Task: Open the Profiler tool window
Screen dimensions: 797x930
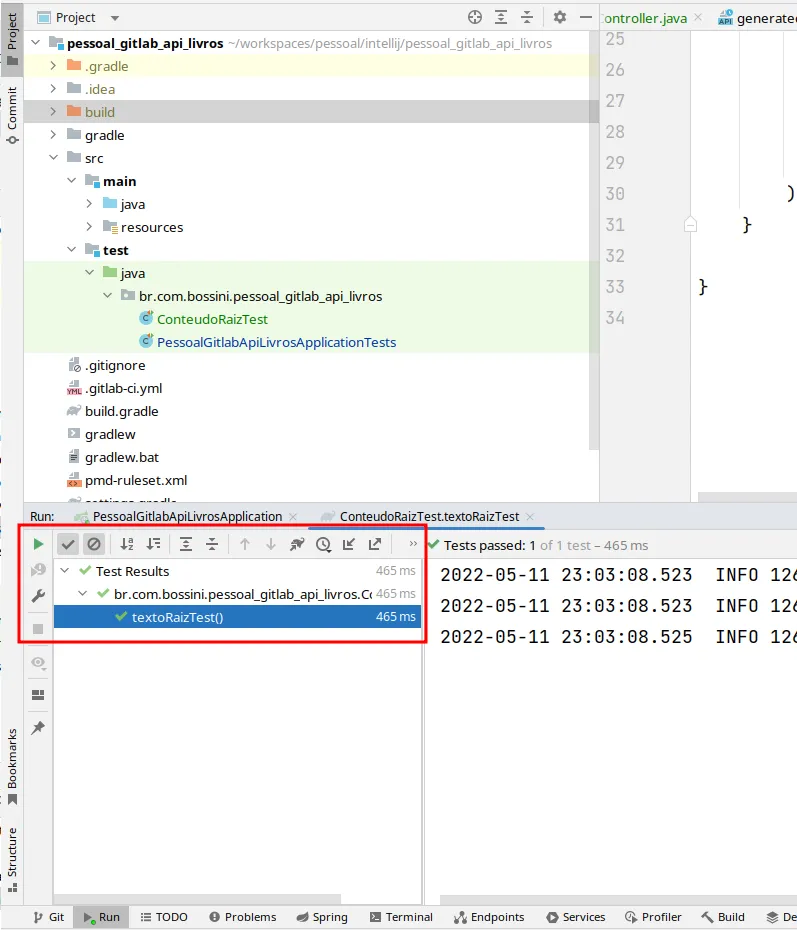Action: pyautogui.click(x=653, y=917)
